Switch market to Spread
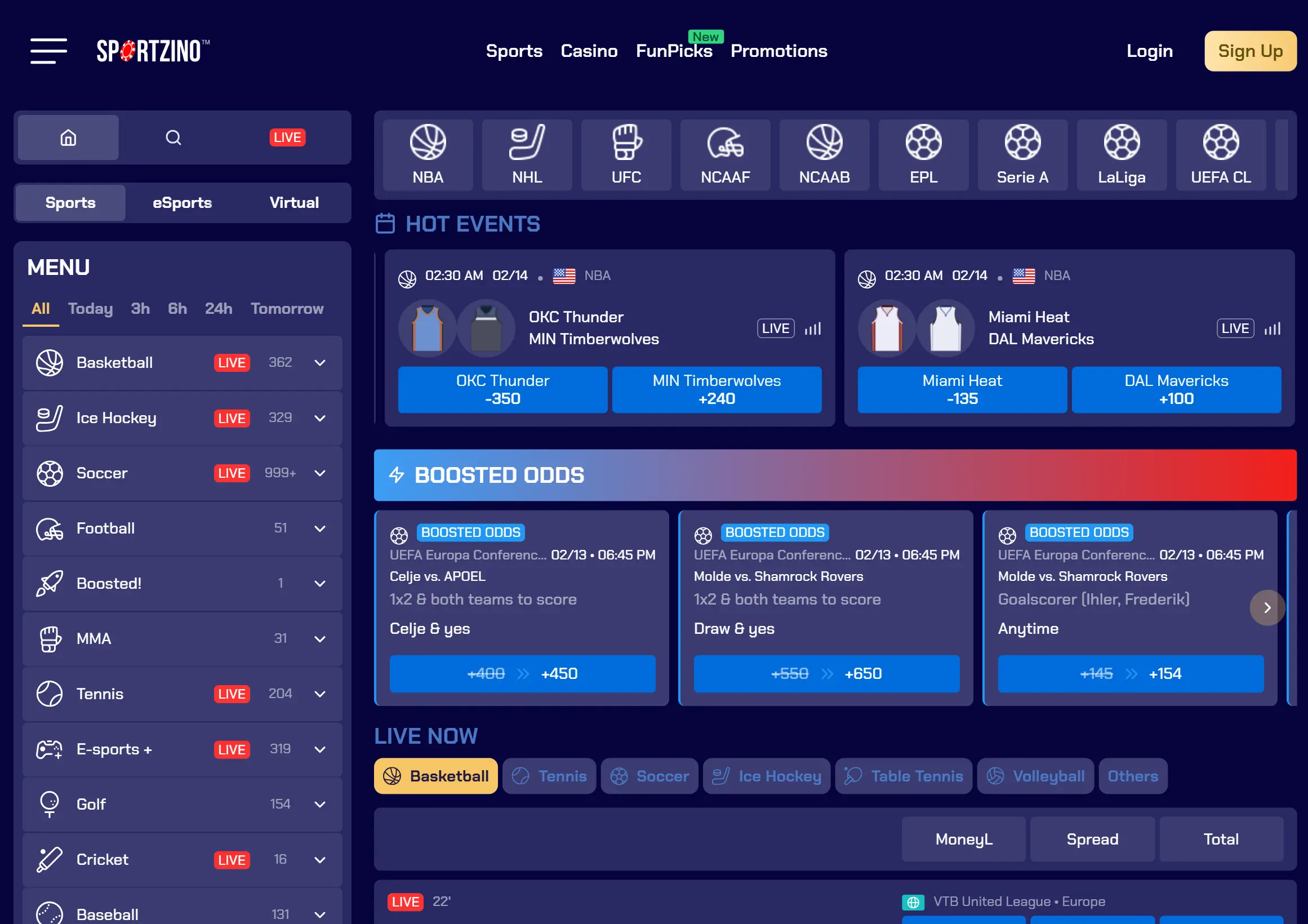Screen dimensions: 1308x924 (1092, 839)
